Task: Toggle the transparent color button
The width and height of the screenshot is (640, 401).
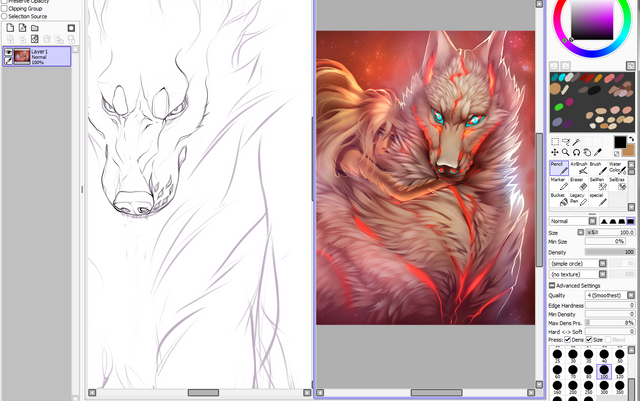Action: pyautogui.click(x=617, y=154)
